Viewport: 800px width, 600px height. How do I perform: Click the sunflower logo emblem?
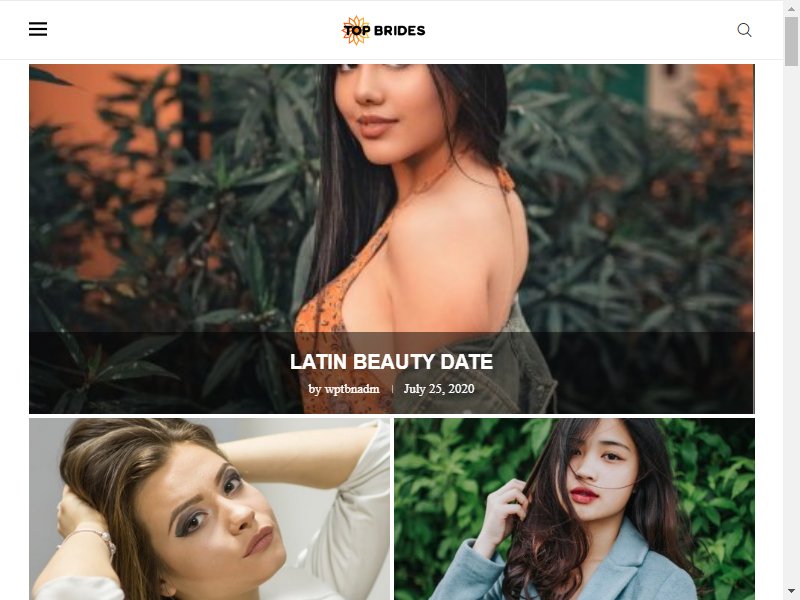355,30
